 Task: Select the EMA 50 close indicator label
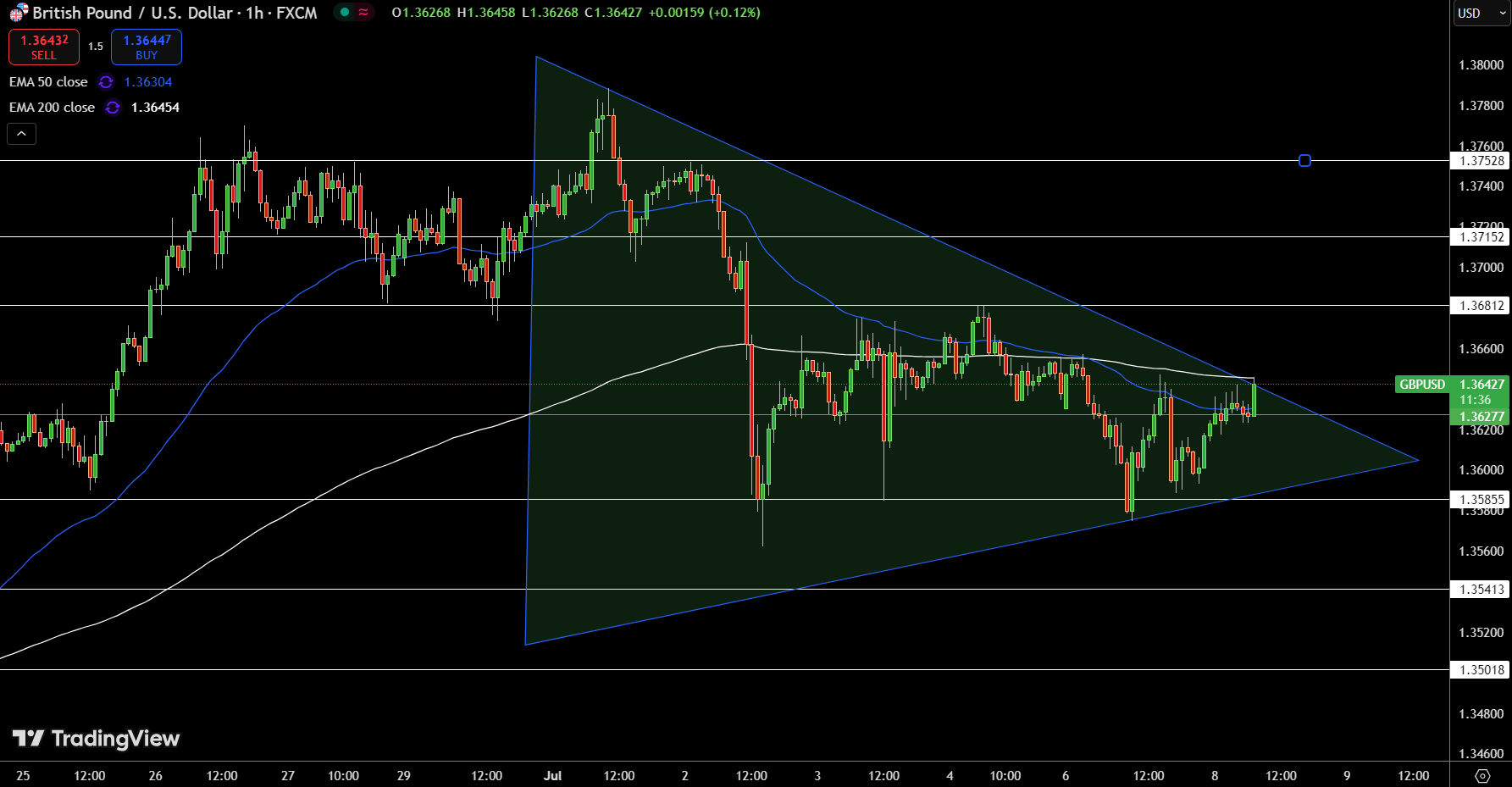pos(48,82)
